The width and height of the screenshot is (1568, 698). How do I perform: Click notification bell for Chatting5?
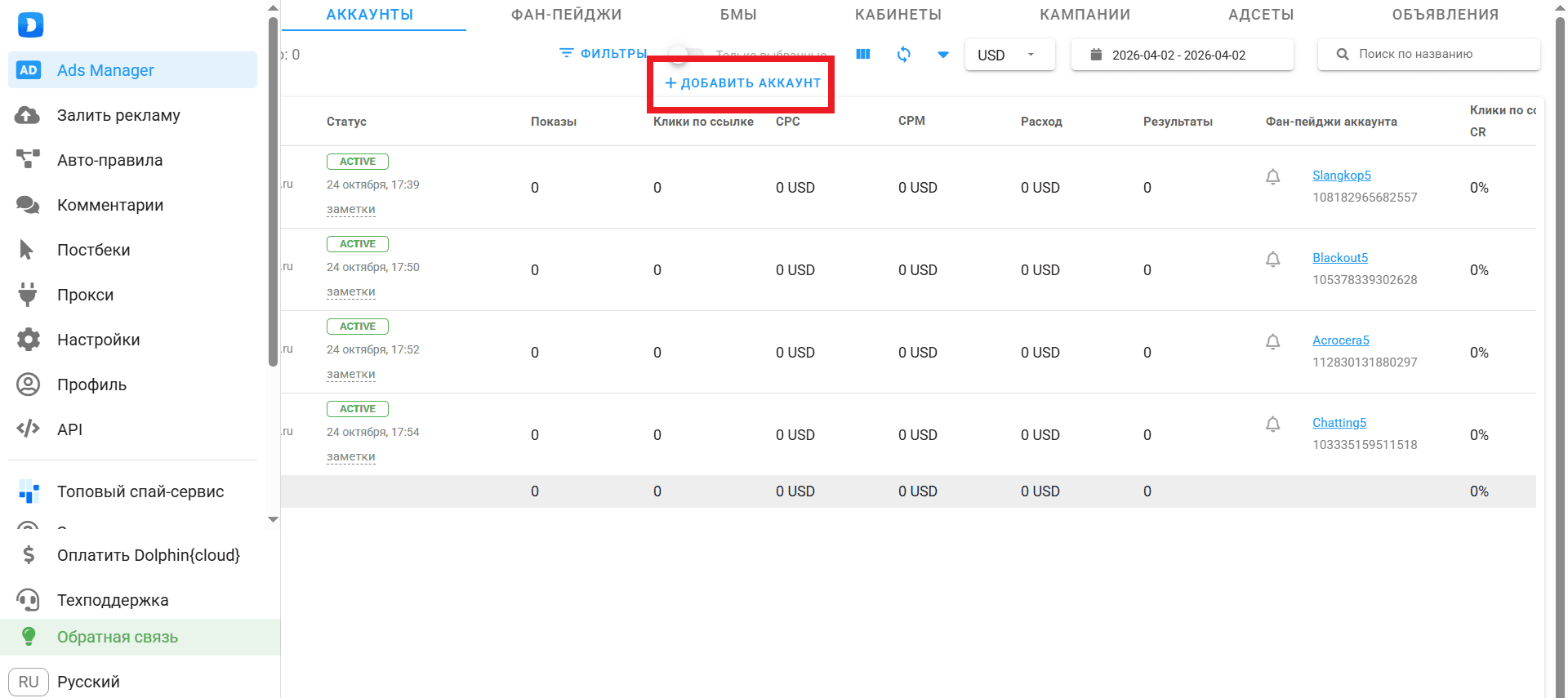coord(1272,425)
